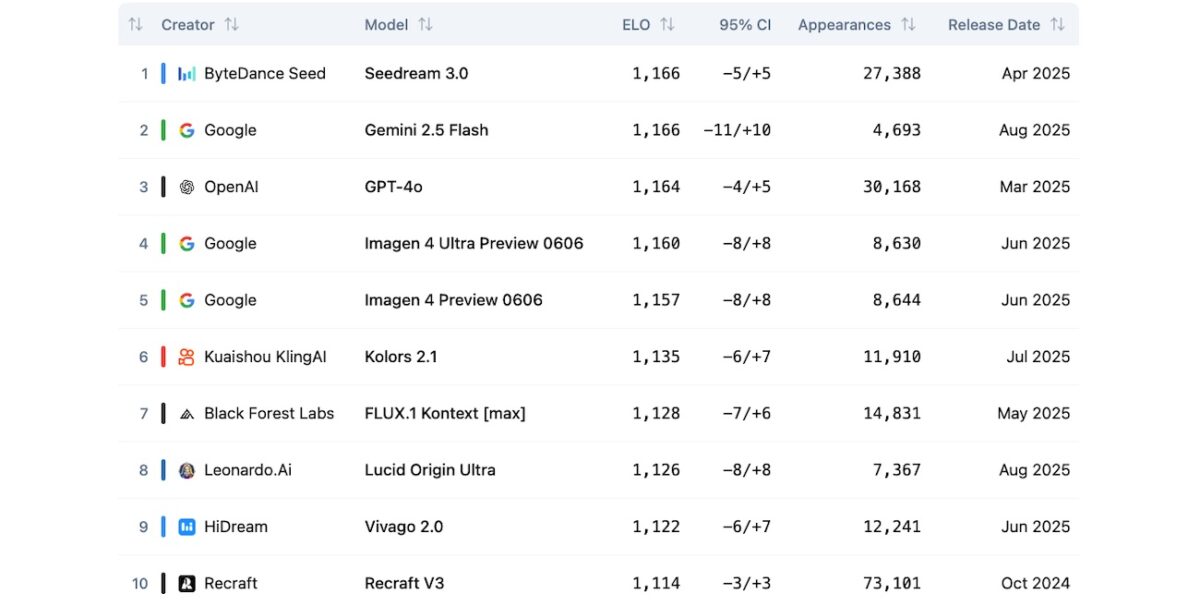
Task: Click the Google logo beside Gemini 2.5 Flash
Action: coord(187,130)
